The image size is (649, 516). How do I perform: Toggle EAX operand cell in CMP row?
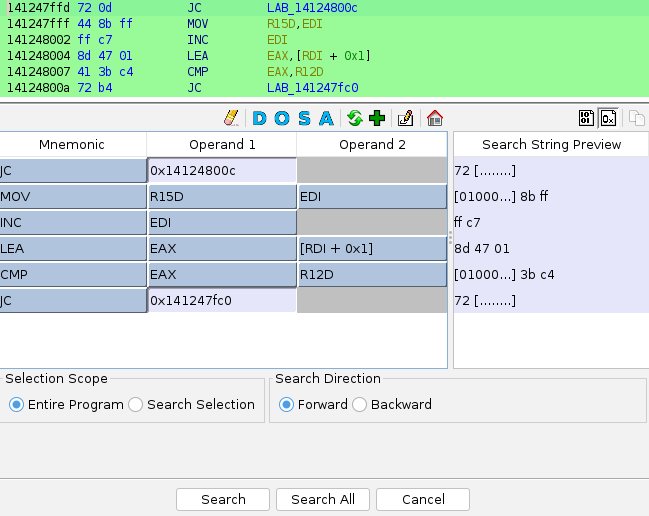(222, 275)
